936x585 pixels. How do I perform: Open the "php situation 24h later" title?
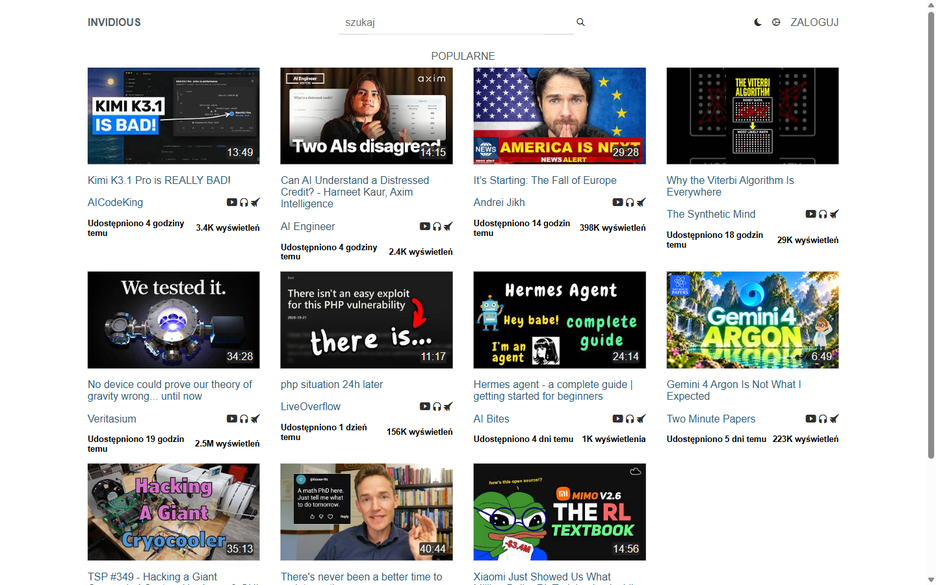(332, 384)
